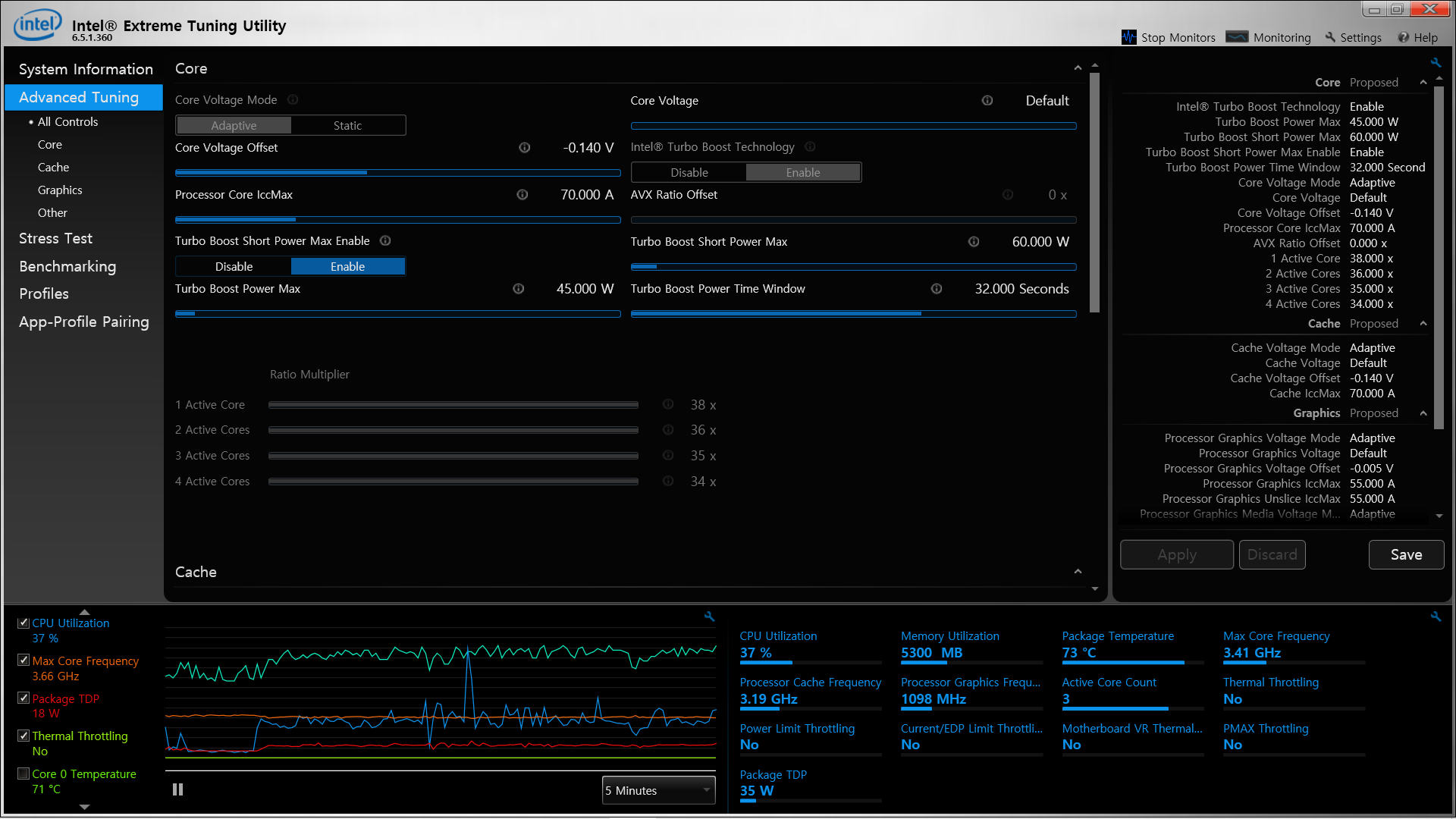
Task: Click down arrow of proposed panel scrollbar
Action: [x=1439, y=516]
